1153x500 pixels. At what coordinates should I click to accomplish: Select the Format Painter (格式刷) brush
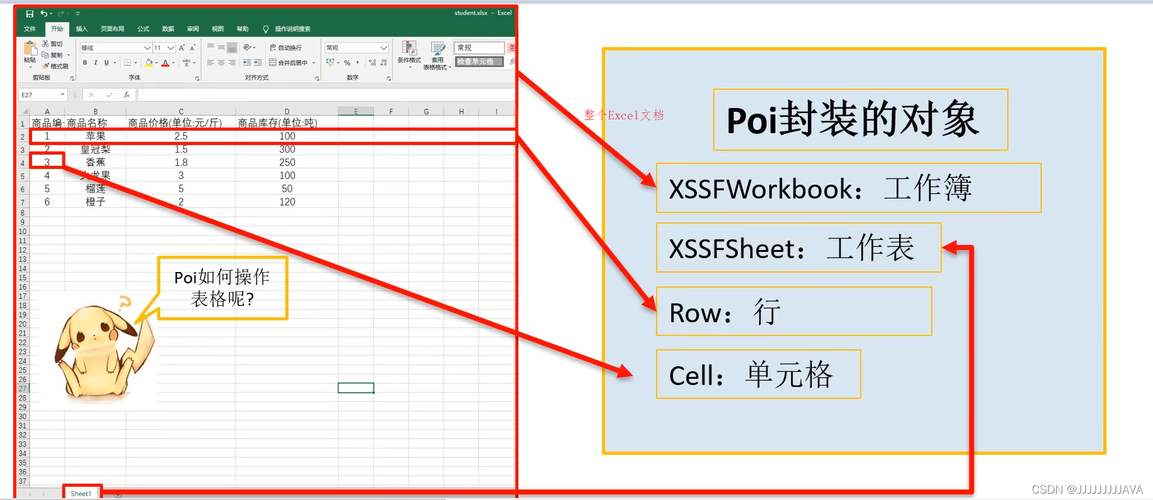click(x=46, y=66)
